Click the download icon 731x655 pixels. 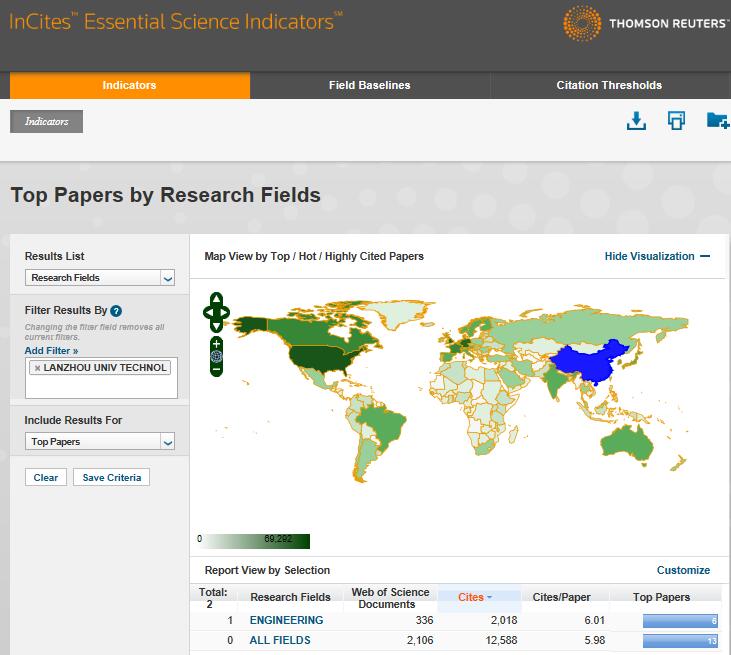pyautogui.click(x=635, y=121)
